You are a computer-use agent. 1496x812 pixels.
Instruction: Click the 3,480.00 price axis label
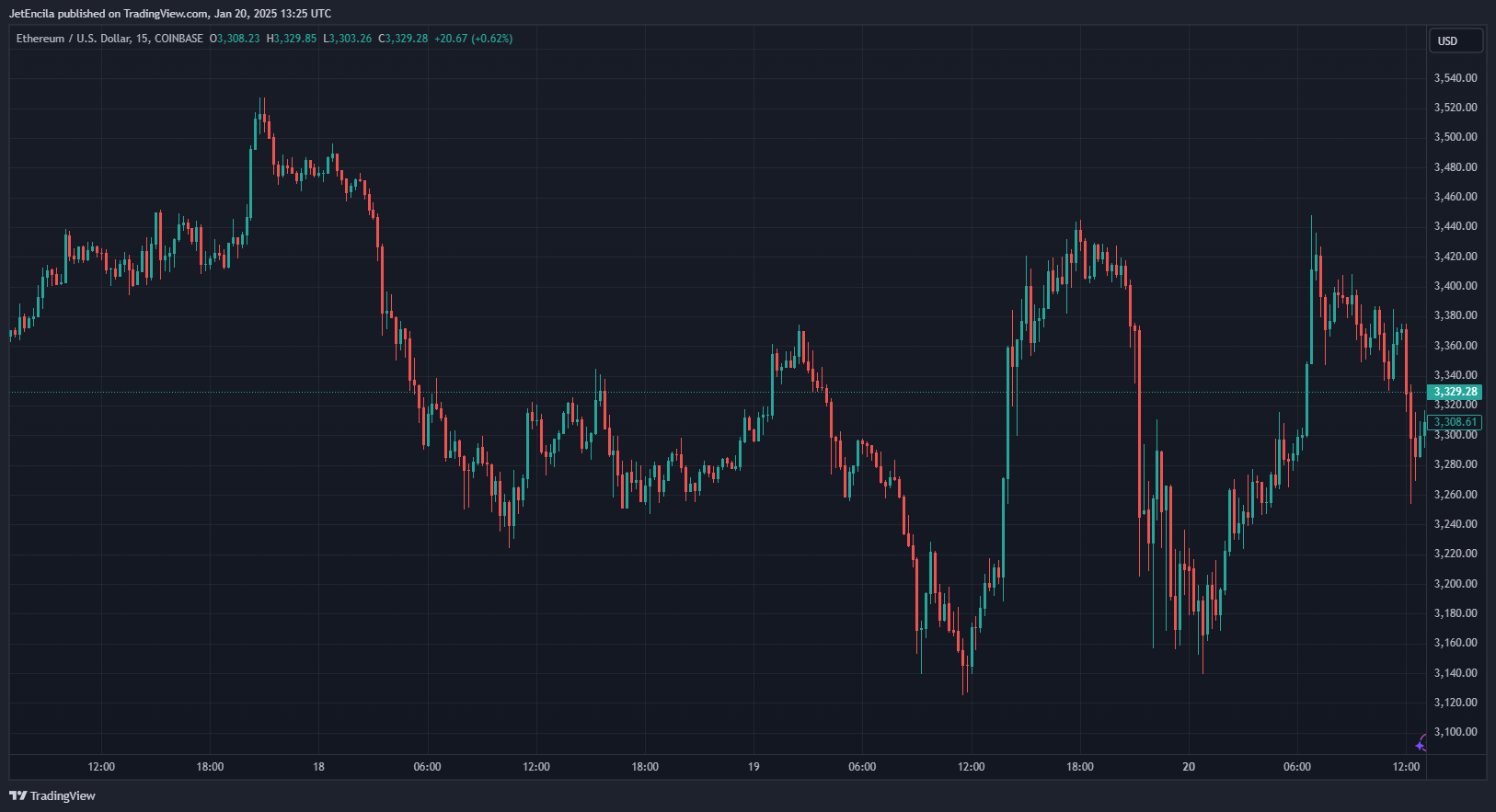[1456, 167]
